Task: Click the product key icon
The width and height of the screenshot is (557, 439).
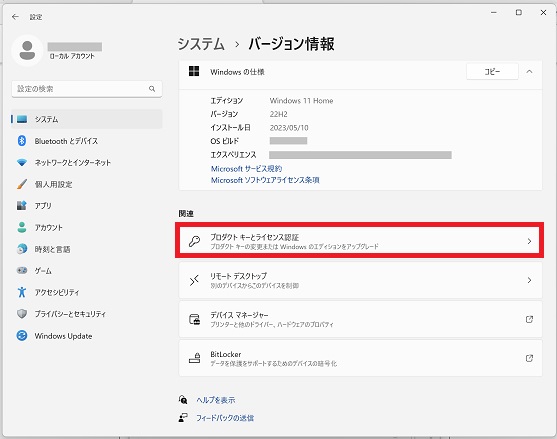Action: click(194, 242)
